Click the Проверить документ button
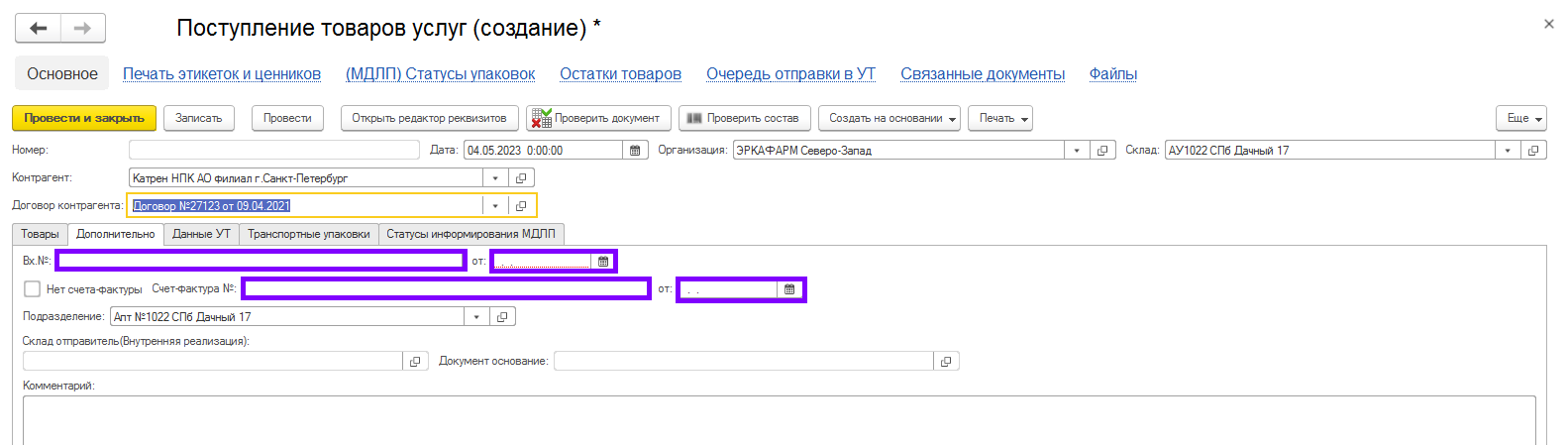The width and height of the screenshot is (1568, 445). (x=598, y=118)
